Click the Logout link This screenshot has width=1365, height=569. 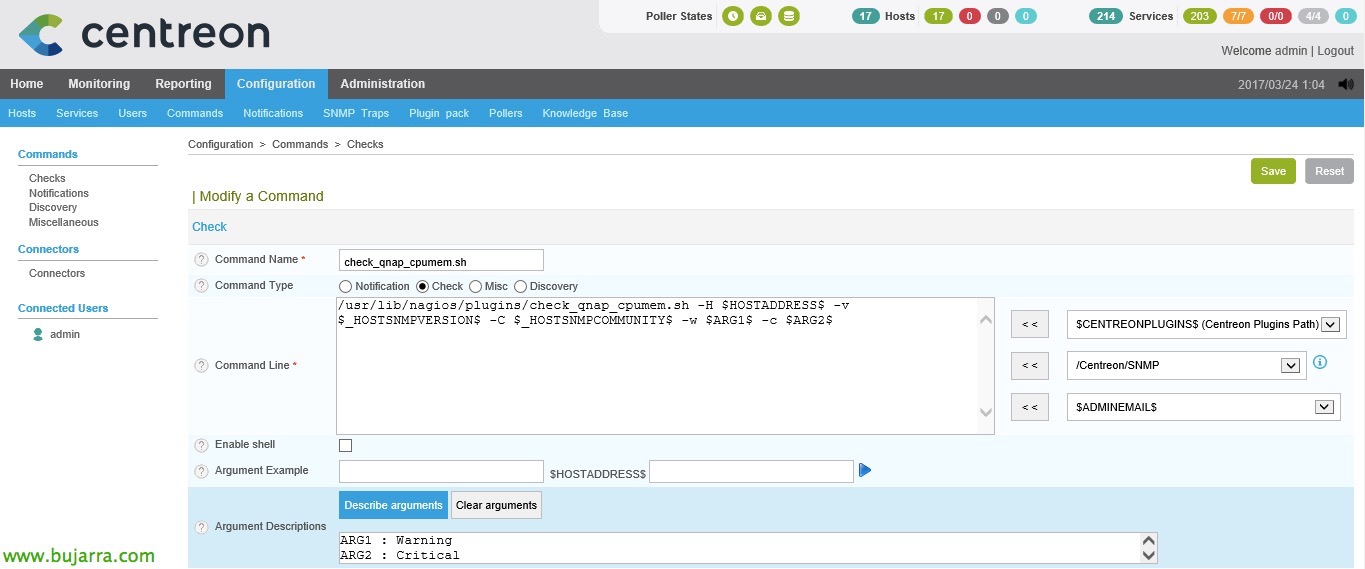coord(1335,51)
